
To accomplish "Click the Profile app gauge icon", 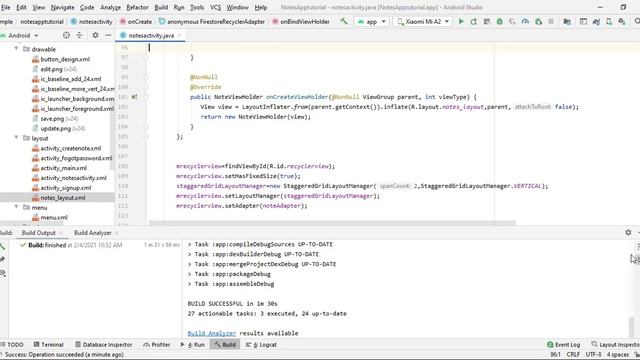I will click(x=525, y=21).
